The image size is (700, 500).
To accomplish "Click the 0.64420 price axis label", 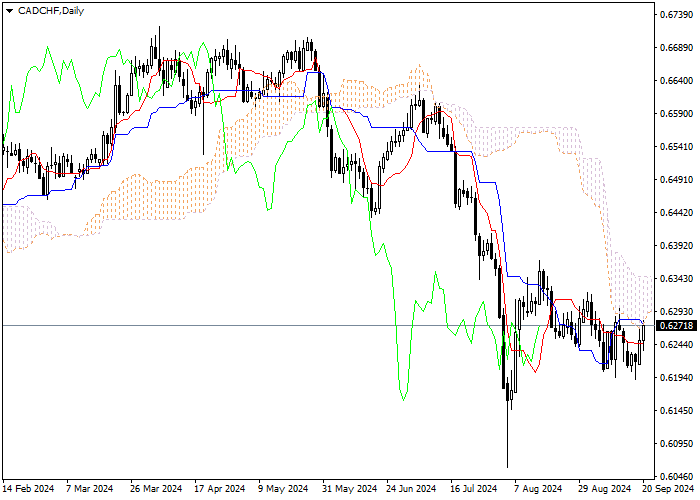I will pos(676,213).
